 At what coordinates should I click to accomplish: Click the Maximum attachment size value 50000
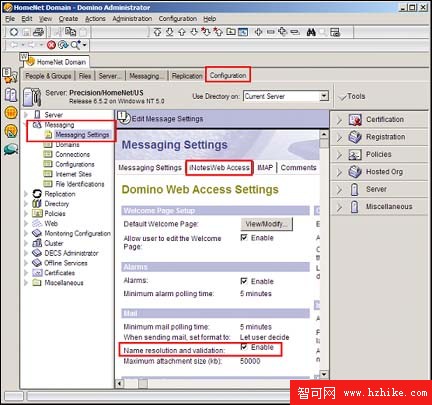click(250, 361)
